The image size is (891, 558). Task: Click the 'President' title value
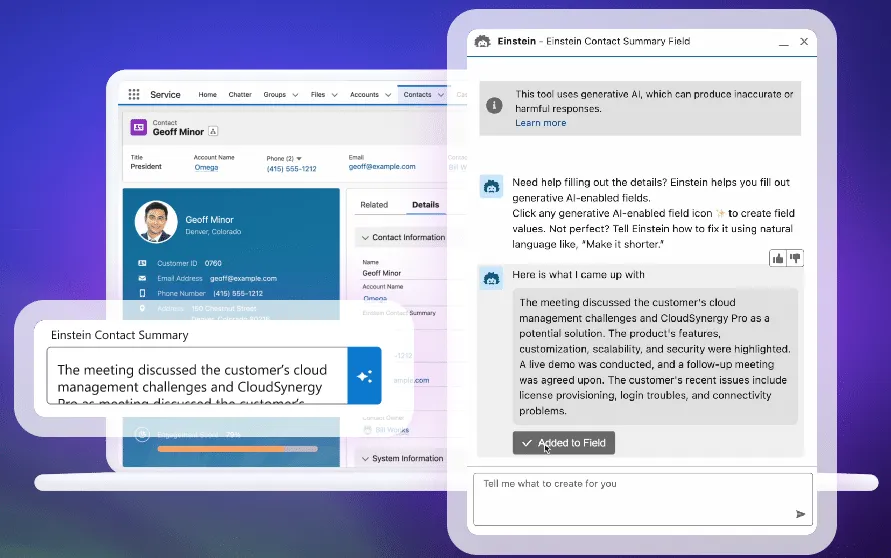[146, 166]
